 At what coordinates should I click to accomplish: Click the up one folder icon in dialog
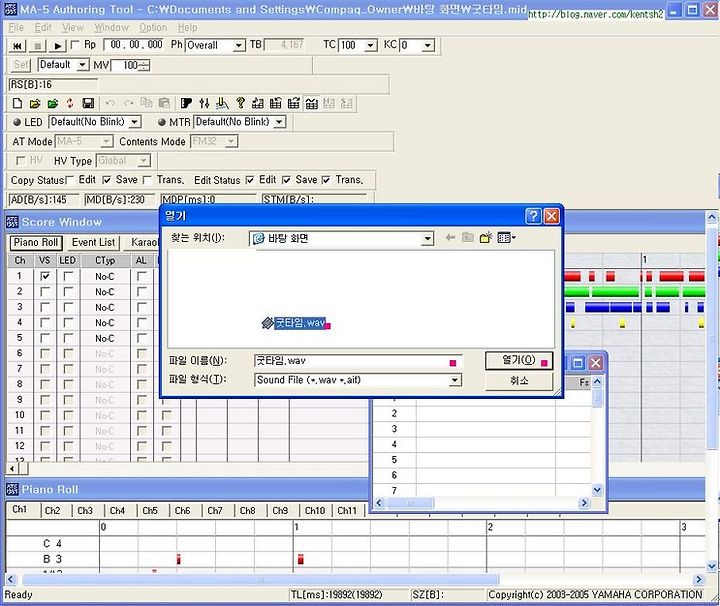coord(468,237)
